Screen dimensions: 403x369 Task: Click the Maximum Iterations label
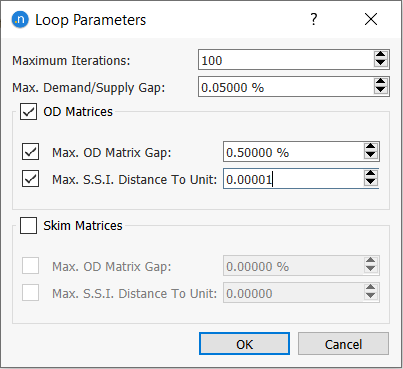[x=71, y=61]
